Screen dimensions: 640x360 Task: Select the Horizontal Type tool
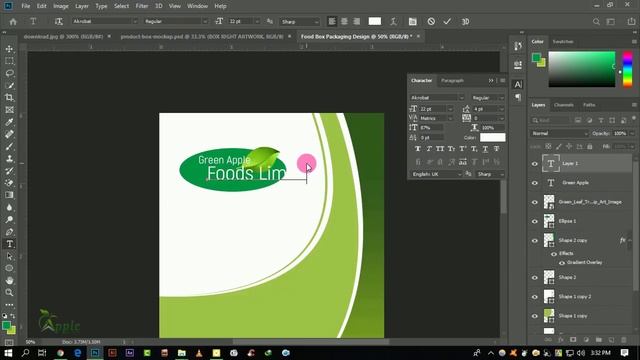pyautogui.click(x=9, y=244)
